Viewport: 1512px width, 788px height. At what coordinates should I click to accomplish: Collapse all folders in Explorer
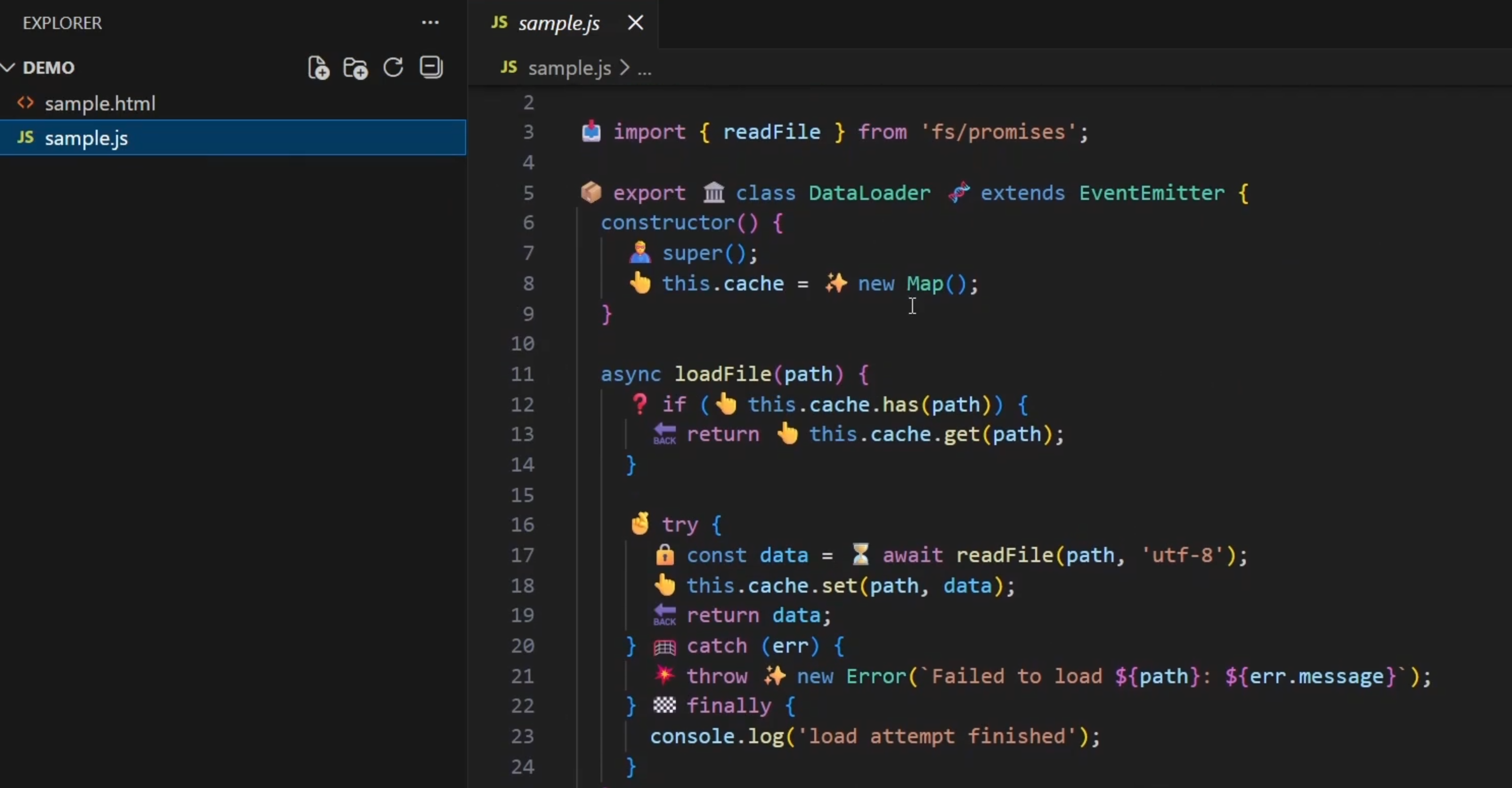431,67
